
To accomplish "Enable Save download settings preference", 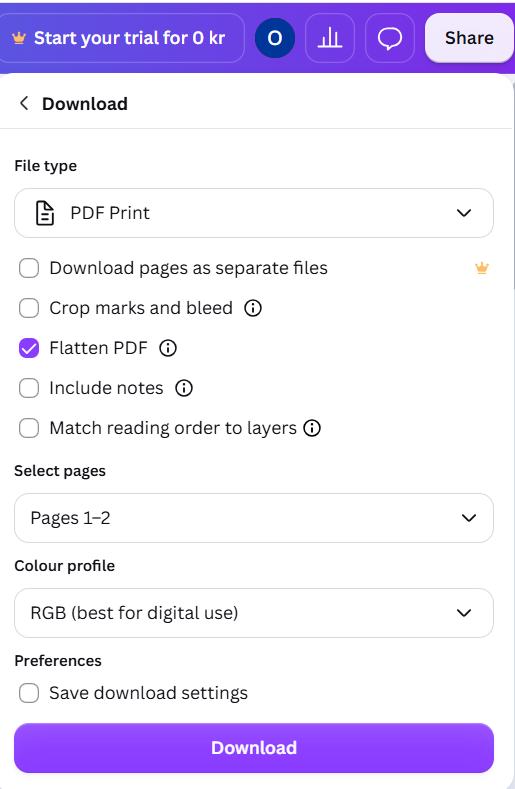I will pyautogui.click(x=29, y=693).
